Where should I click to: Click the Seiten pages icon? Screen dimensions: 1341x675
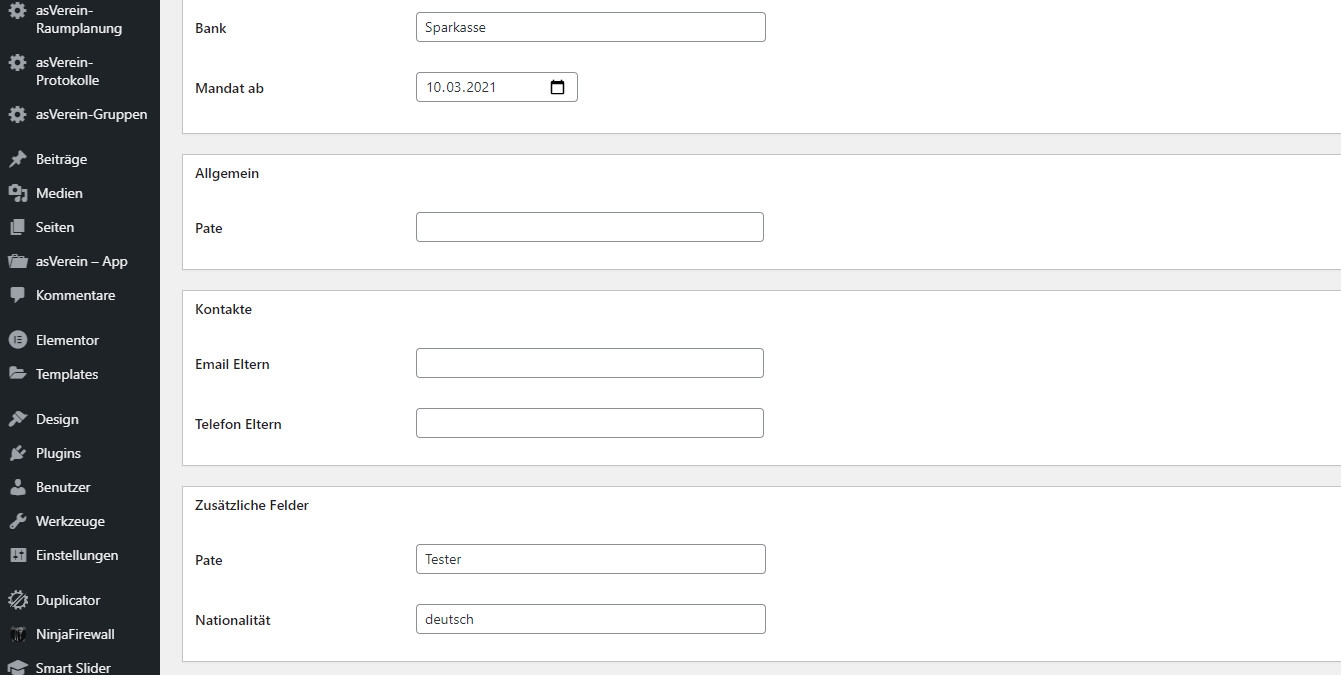(x=17, y=227)
